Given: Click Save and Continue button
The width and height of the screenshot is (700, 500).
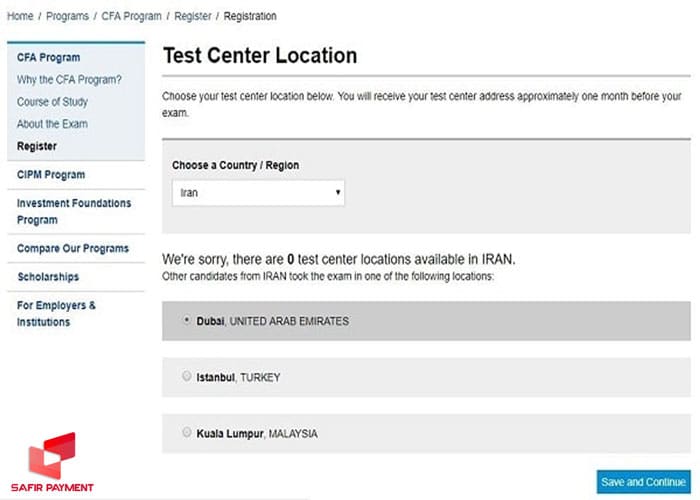Looking at the screenshot, I should click(643, 482).
